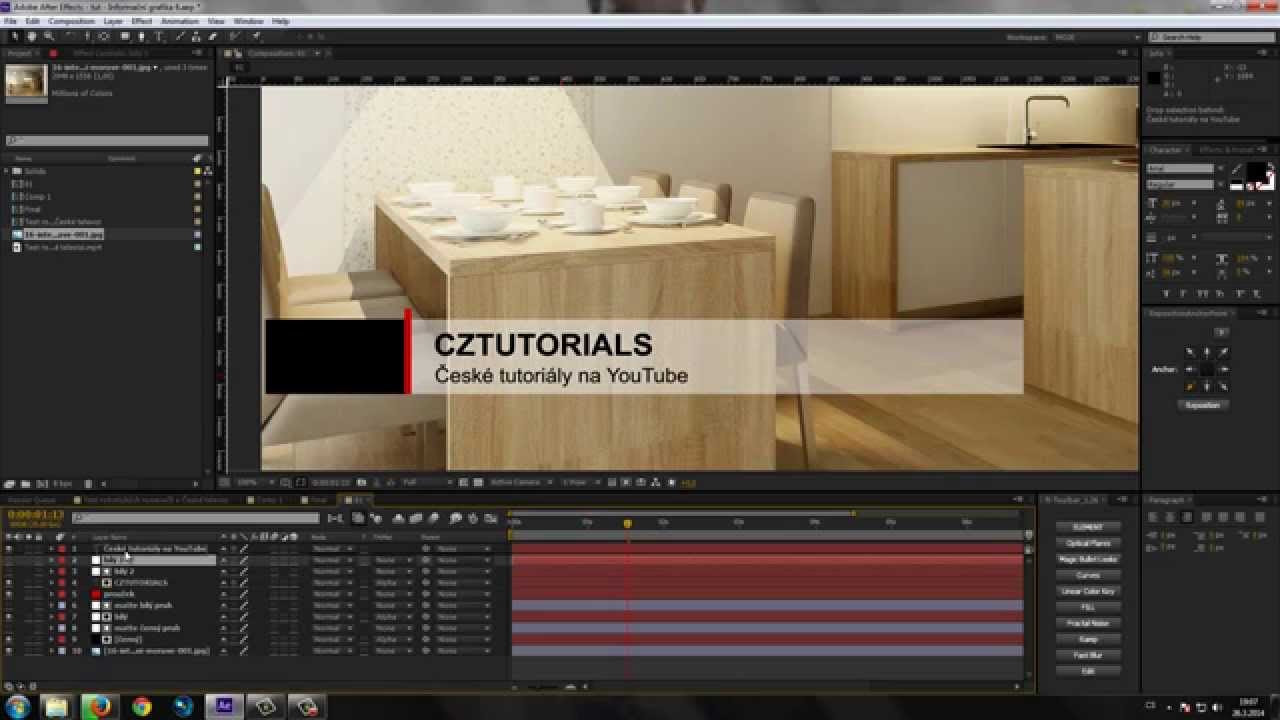Click the Fractal Noise button
The height and width of the screenshot is (720, 1280).
[1088, 623]
